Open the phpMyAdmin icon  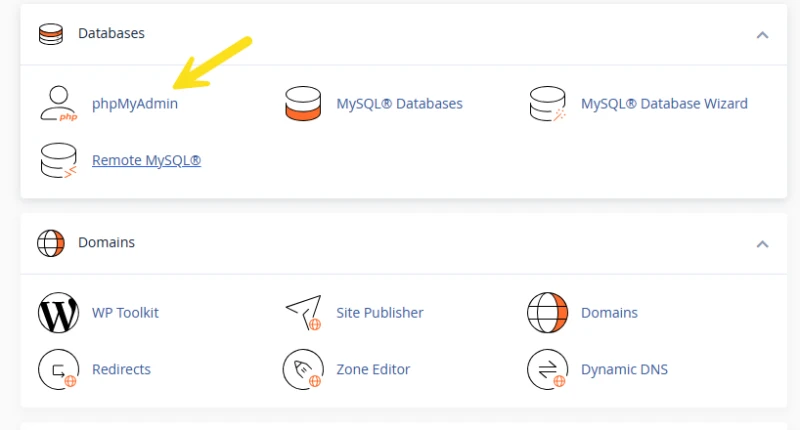[x=59, y=104]
